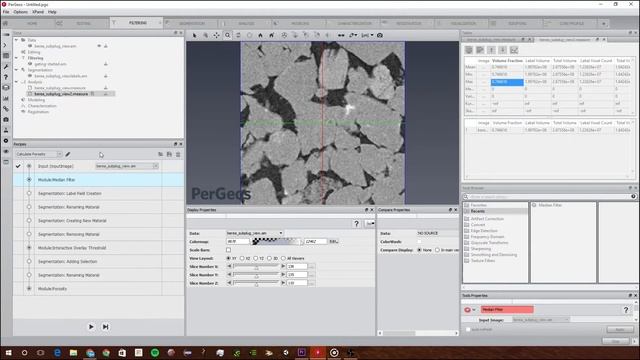Open the Tool Properties help question mark

tap(626, 310)
